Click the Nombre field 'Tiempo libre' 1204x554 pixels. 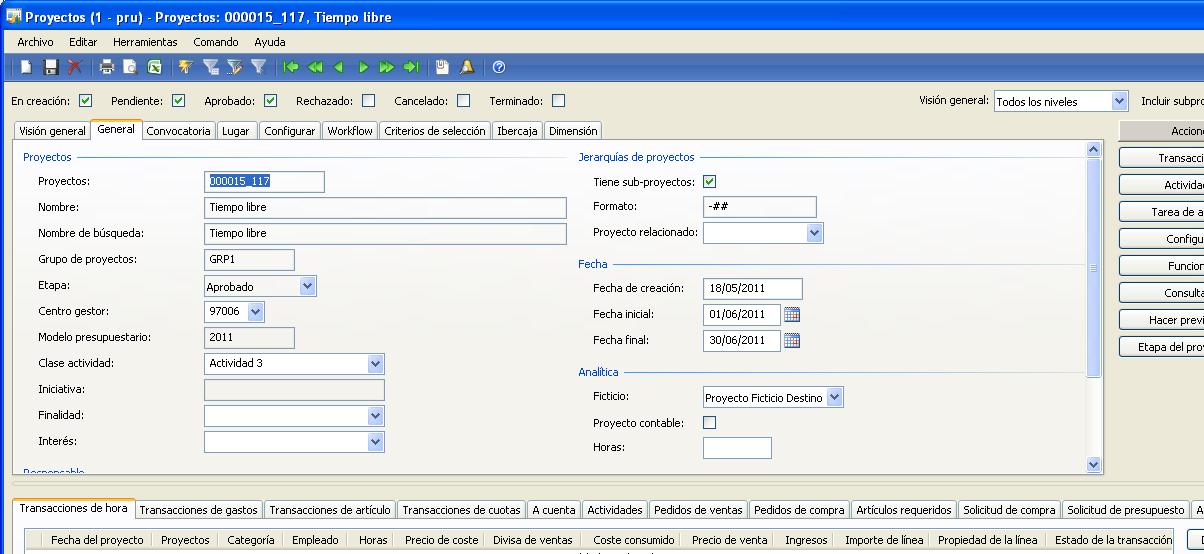[x=385, y=208]
